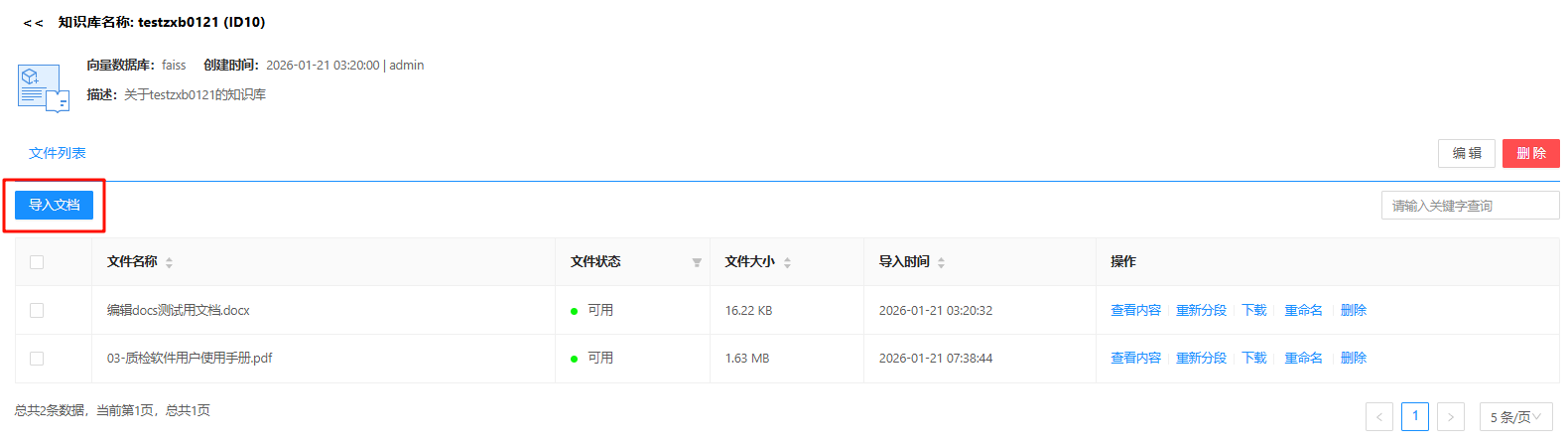This screenshot has height=446, width=1568.
Task: Click the back arrows beside knowledge base name
Action: point(33,23)
